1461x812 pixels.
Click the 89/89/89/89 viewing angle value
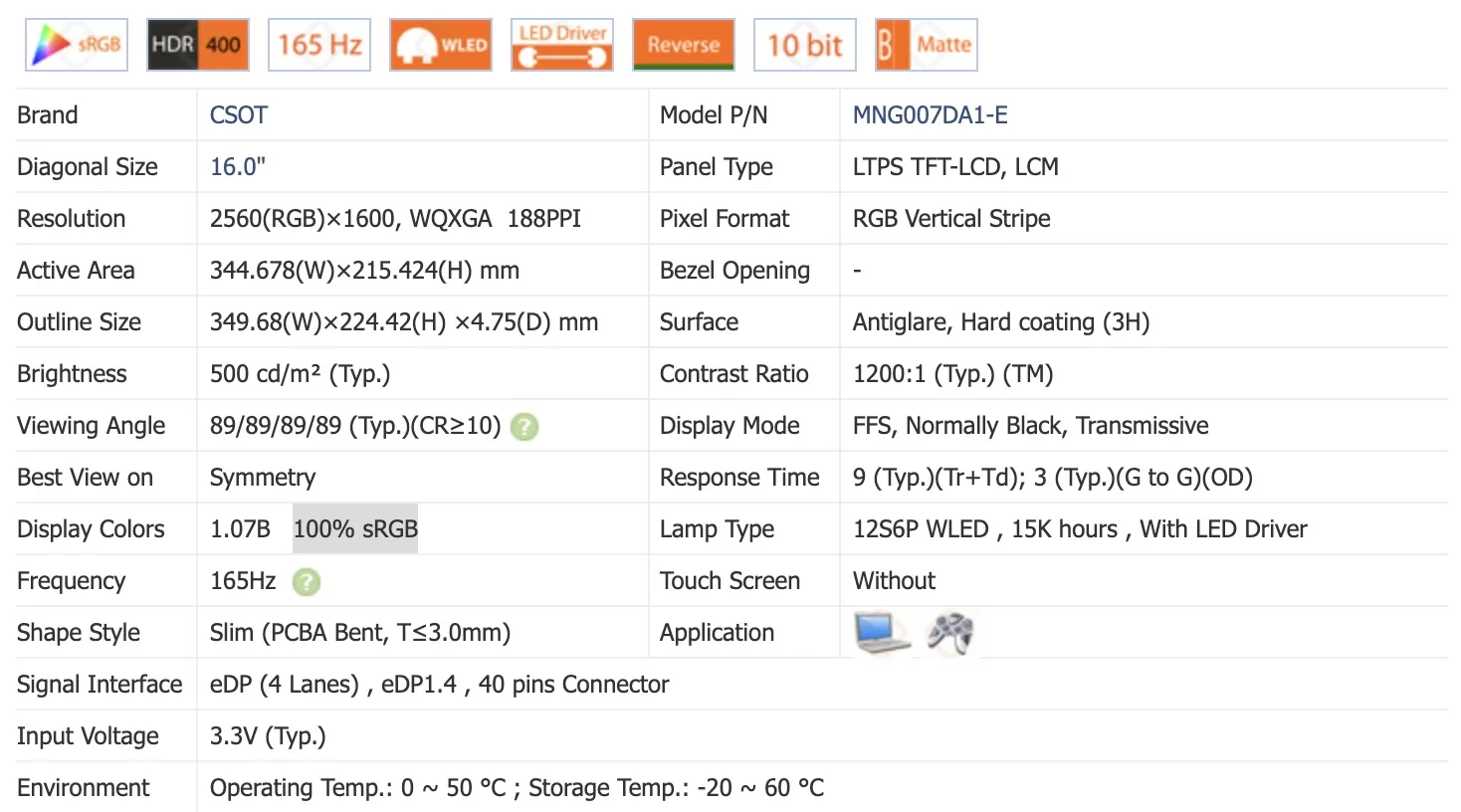point(355,426)
